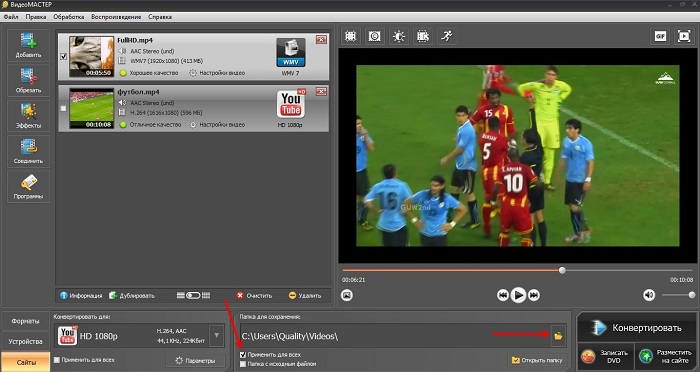This screenshot has height=372, width=700.
Task: Open the Обработка menu
Action: (68, 17)
